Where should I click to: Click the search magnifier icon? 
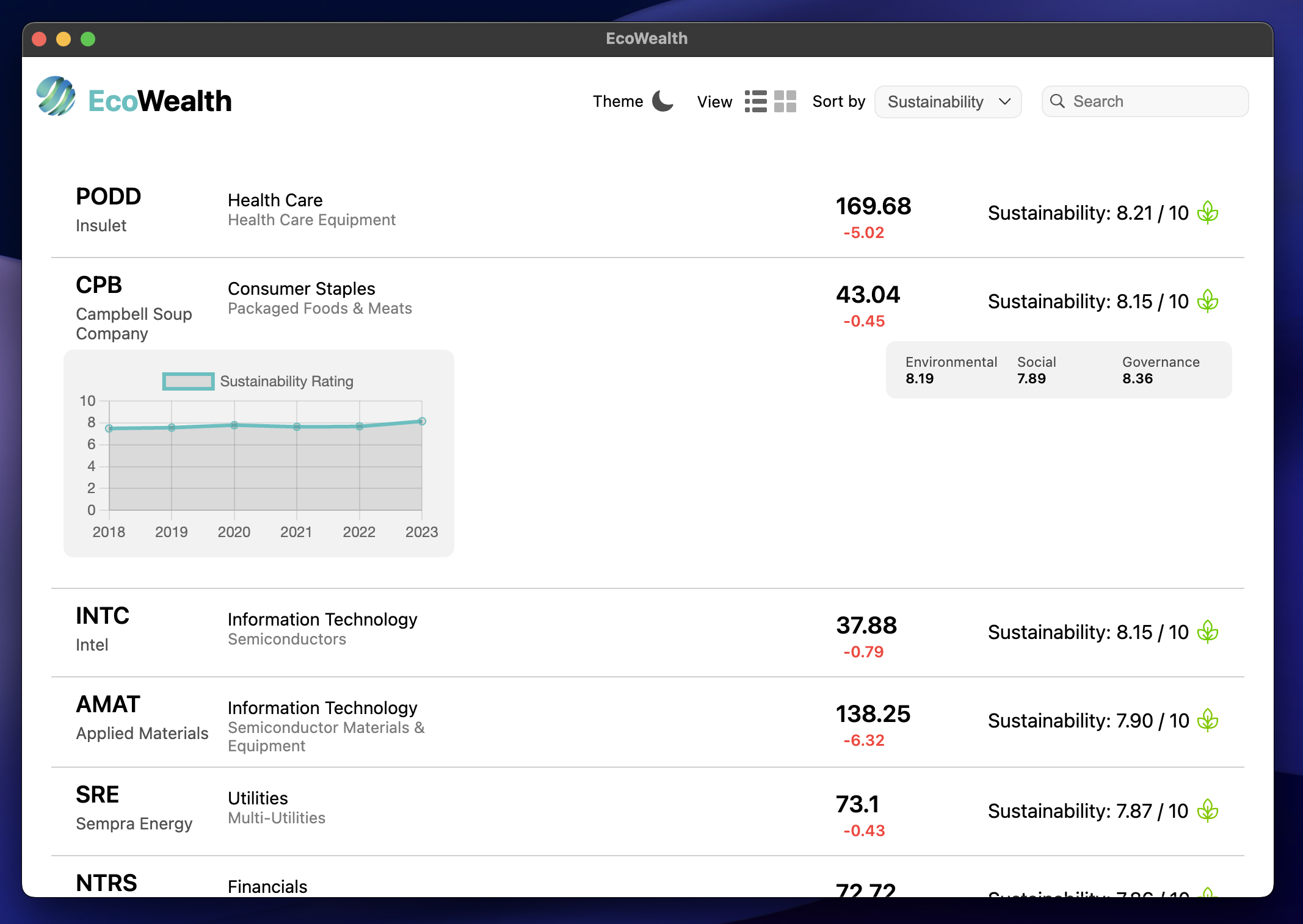pos(1058,101)
